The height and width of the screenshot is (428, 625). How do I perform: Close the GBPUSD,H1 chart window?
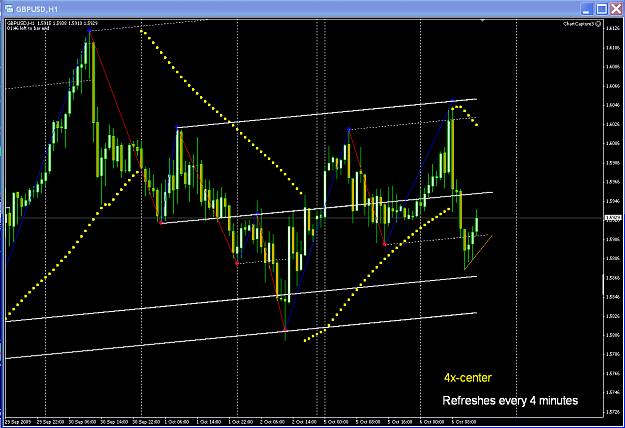point(616,9)
